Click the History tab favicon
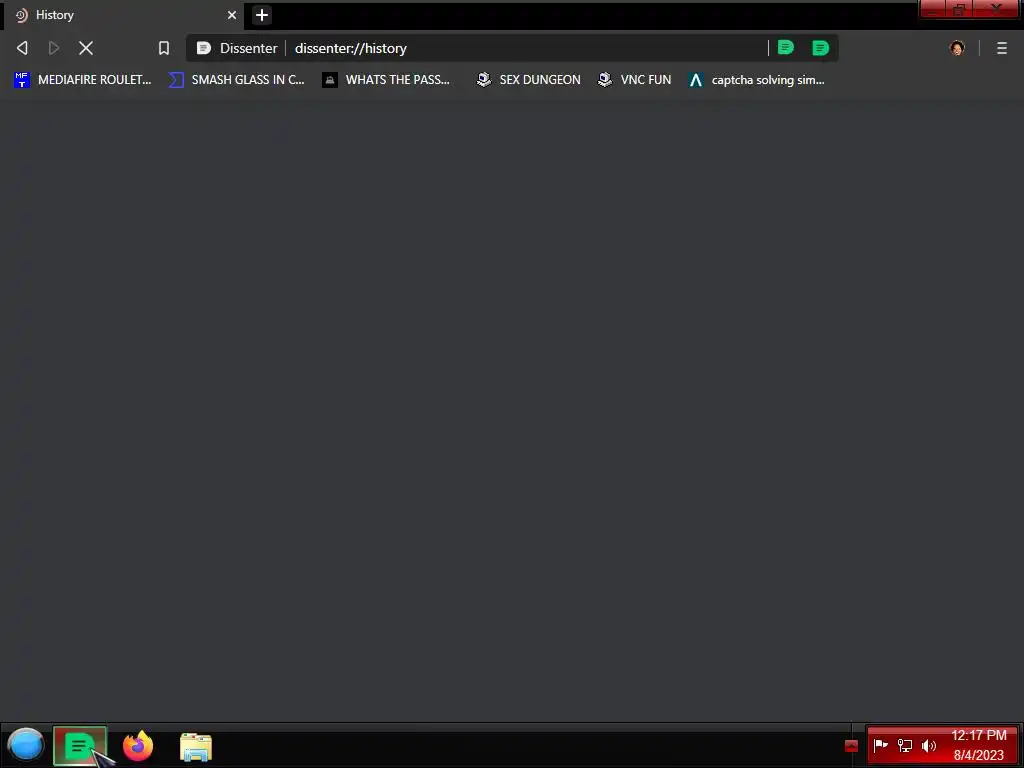 pos(22,15)
